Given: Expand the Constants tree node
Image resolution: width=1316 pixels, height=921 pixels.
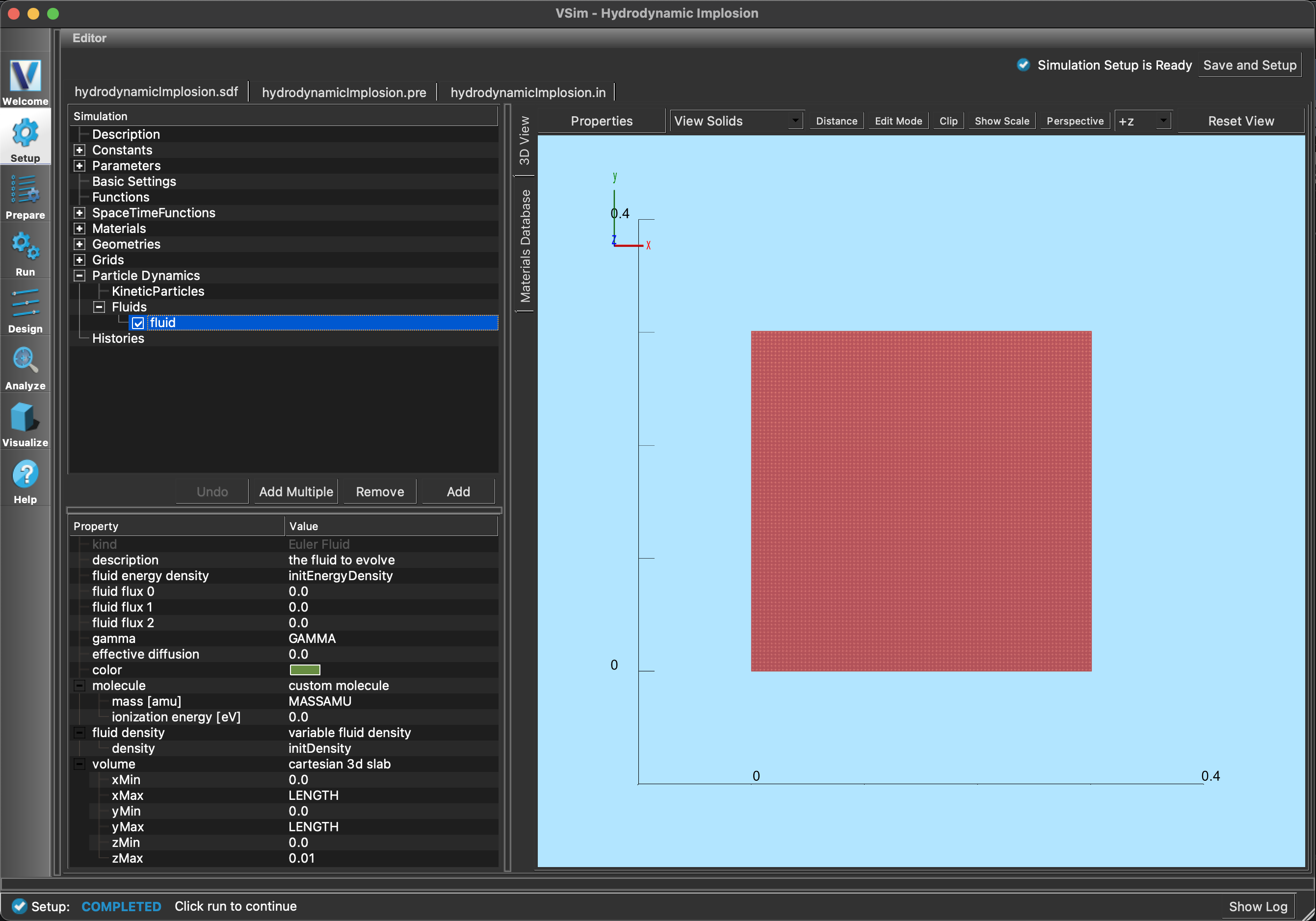Looking at the screenshot, I should pos(79,150).
